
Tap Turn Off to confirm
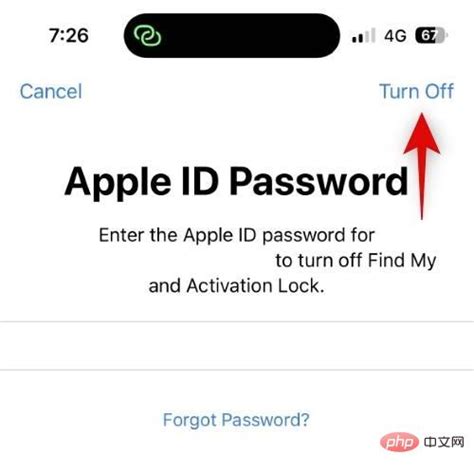coord(416,91)
